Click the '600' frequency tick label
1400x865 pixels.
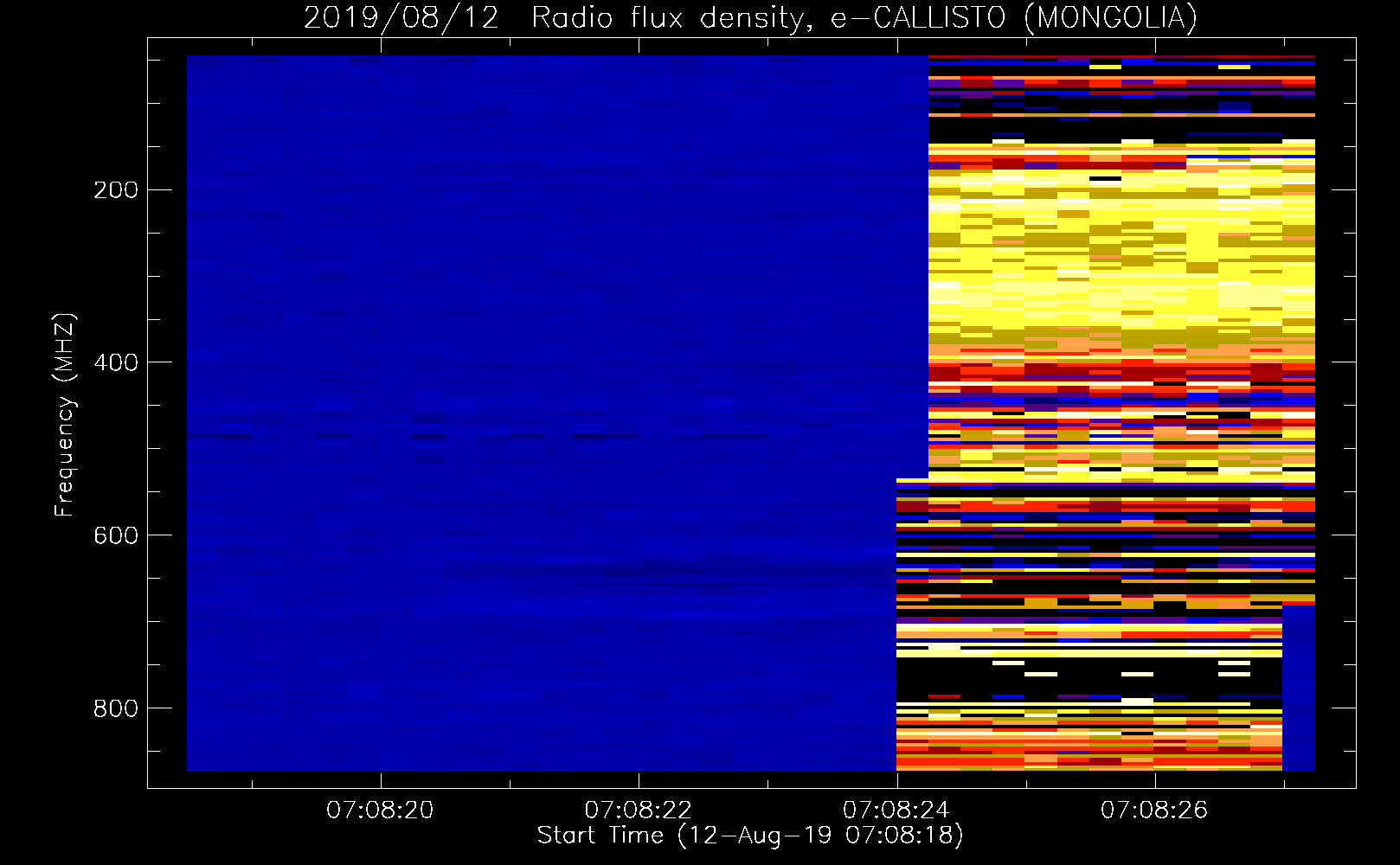pos(116,535)
